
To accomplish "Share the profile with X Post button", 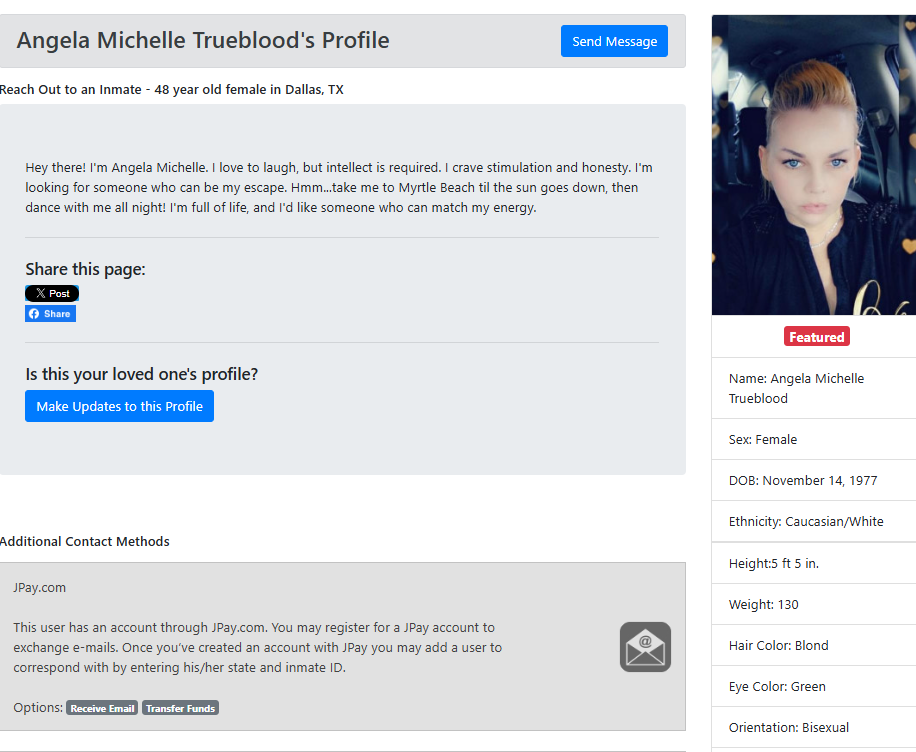I will 52,293.
